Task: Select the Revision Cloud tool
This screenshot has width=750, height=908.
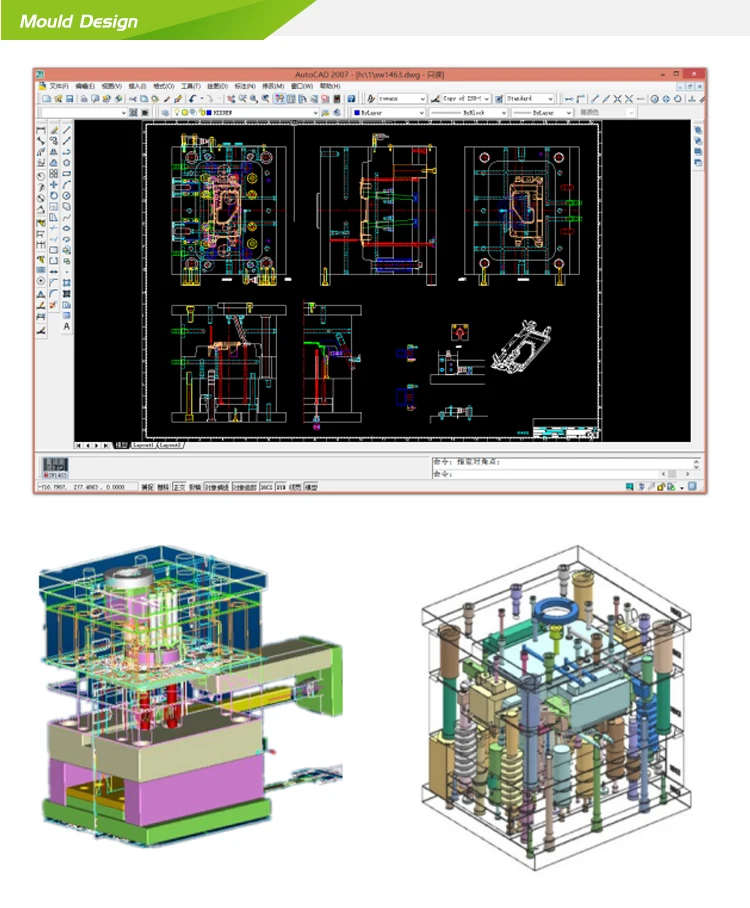Action: coord(67,207)
